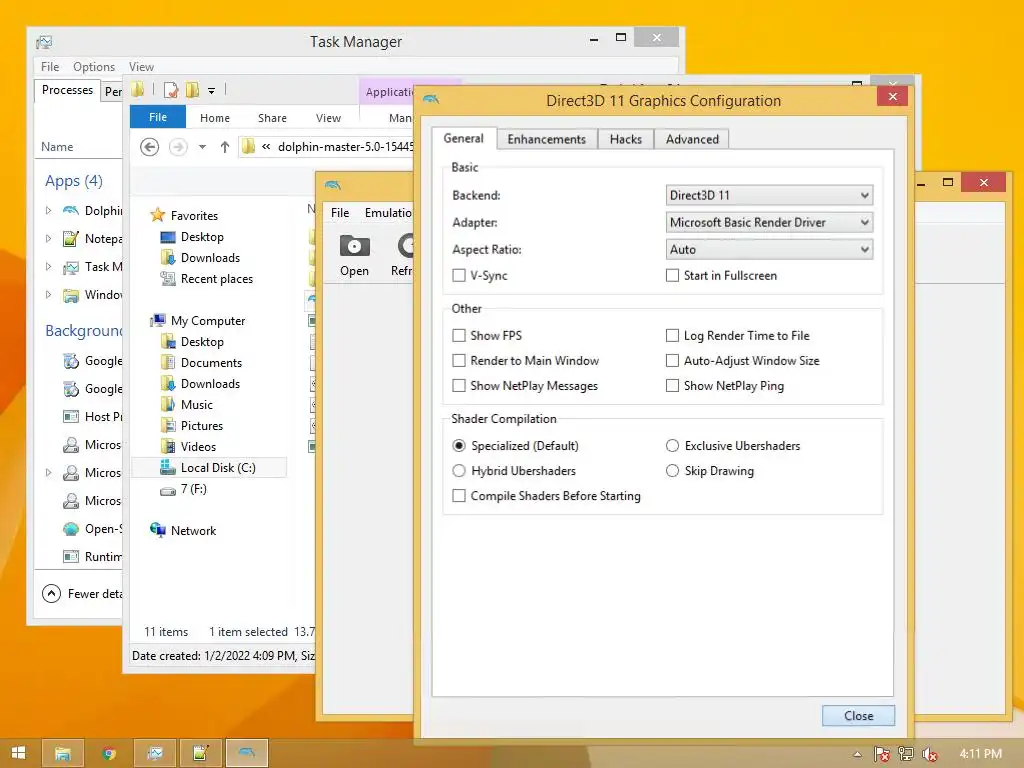The height and width of the screenshot is (768, 1024).
Task: Click the Favorites star icon
Action: click(x=157, y=215)
